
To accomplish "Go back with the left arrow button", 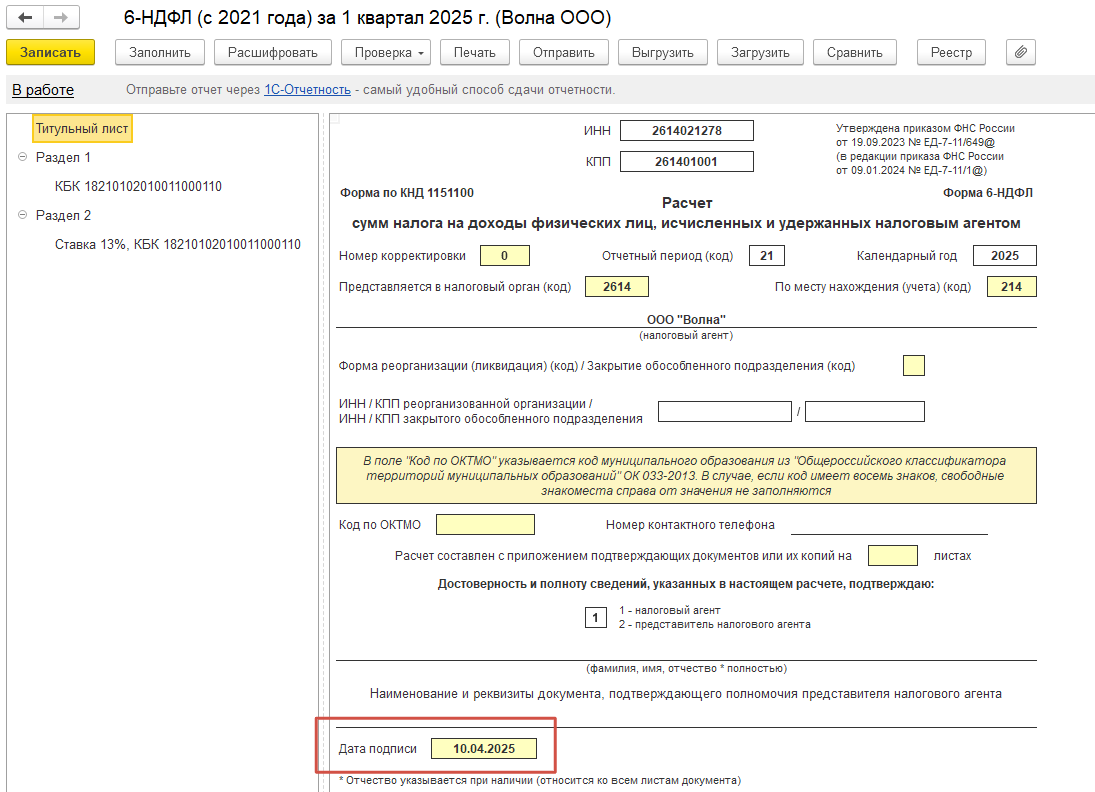I will coord(25,17).
